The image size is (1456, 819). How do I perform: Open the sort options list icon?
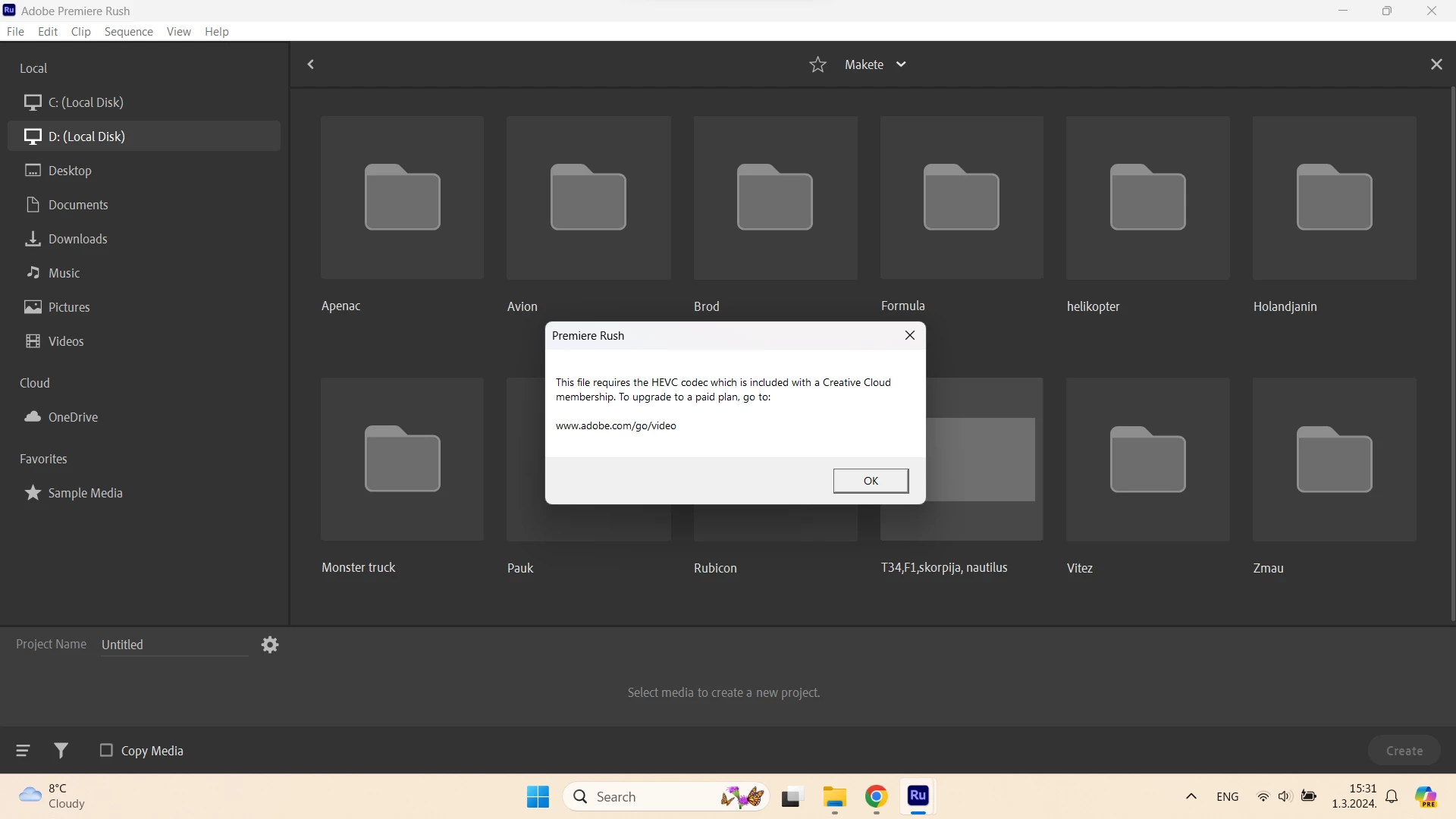(x=23, y=751)
